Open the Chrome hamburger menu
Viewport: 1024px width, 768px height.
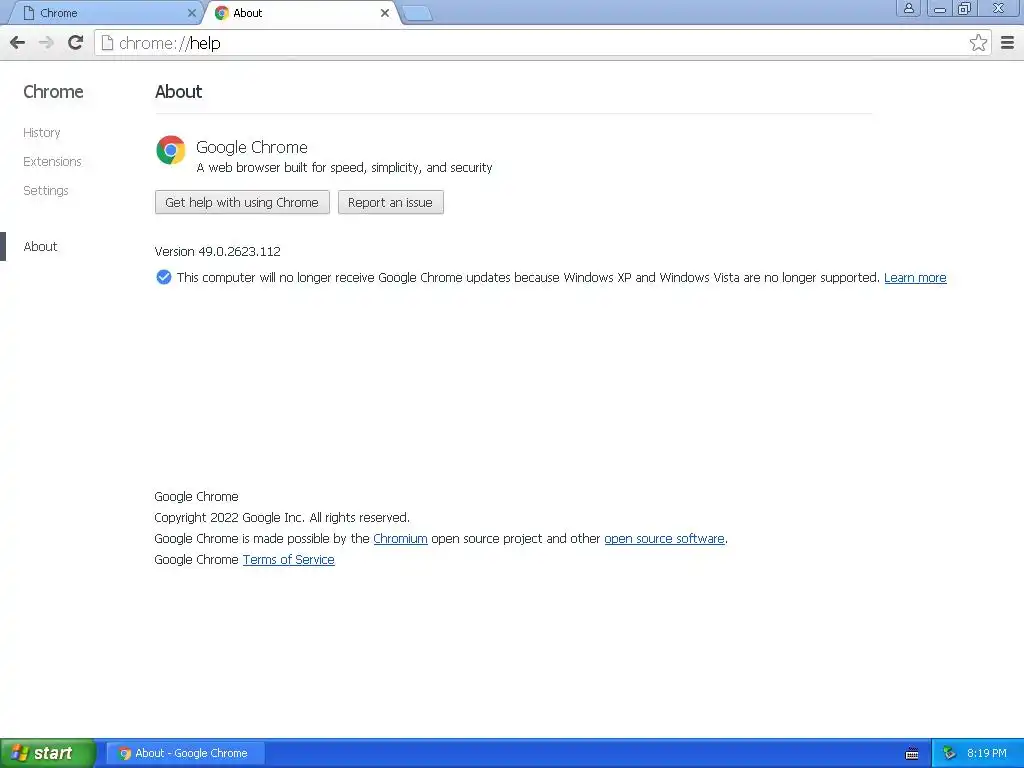[x=1007, y=43]
